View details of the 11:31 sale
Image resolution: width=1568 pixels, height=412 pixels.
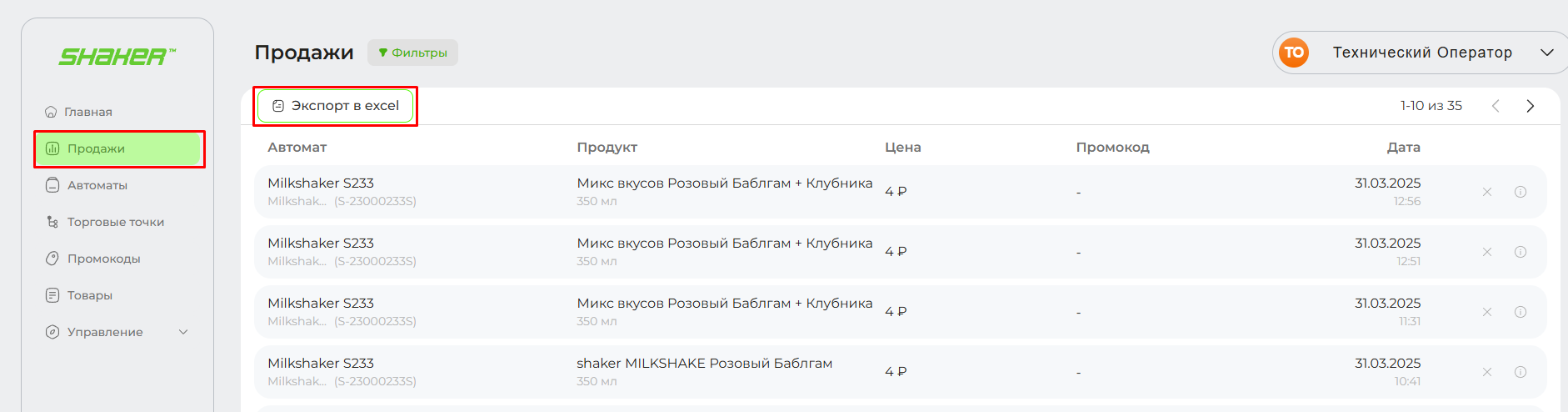click(x=1521, y=312)
